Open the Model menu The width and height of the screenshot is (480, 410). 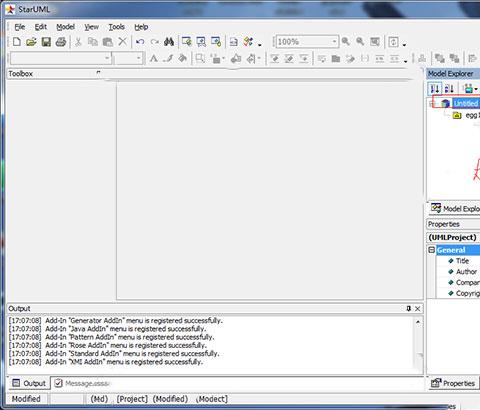coord(65,27)
